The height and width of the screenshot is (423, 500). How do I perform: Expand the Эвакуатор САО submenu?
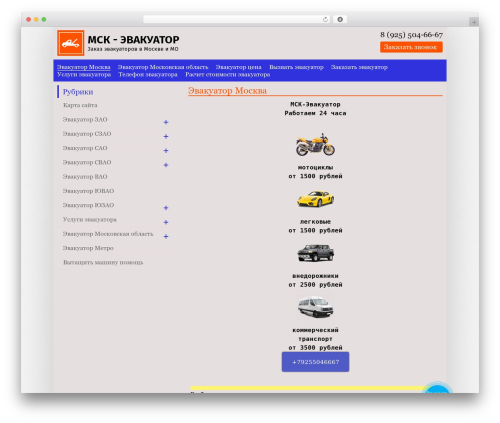click(166, 151)
